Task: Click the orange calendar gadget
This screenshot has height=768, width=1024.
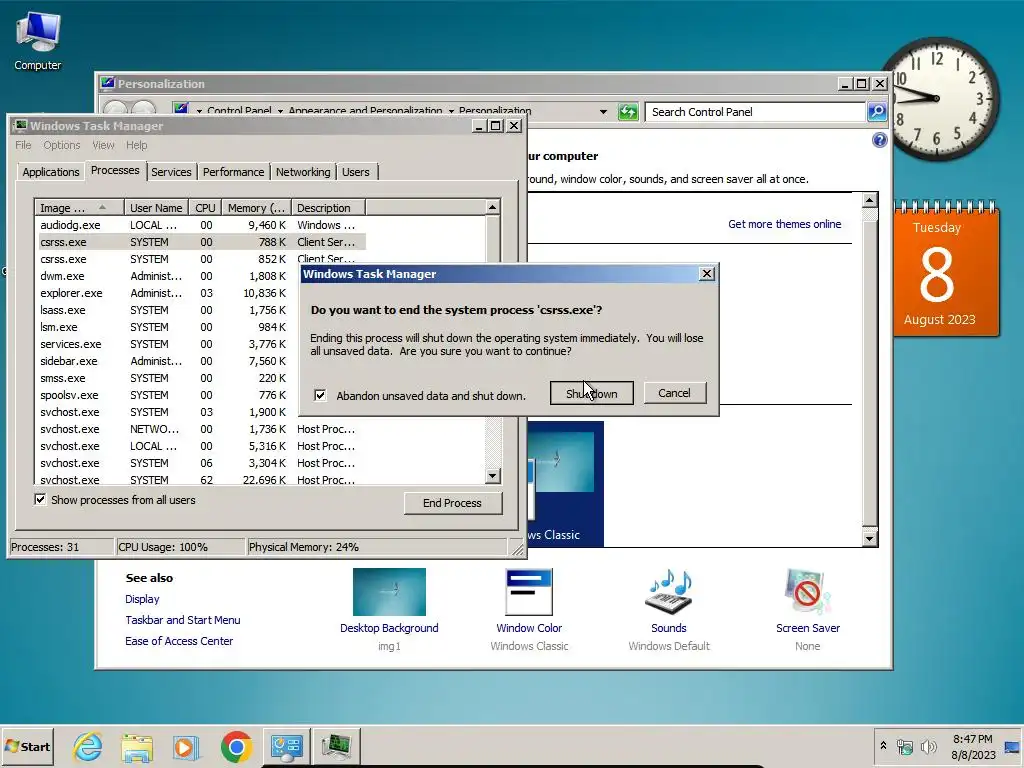Action: coord(946,270)
